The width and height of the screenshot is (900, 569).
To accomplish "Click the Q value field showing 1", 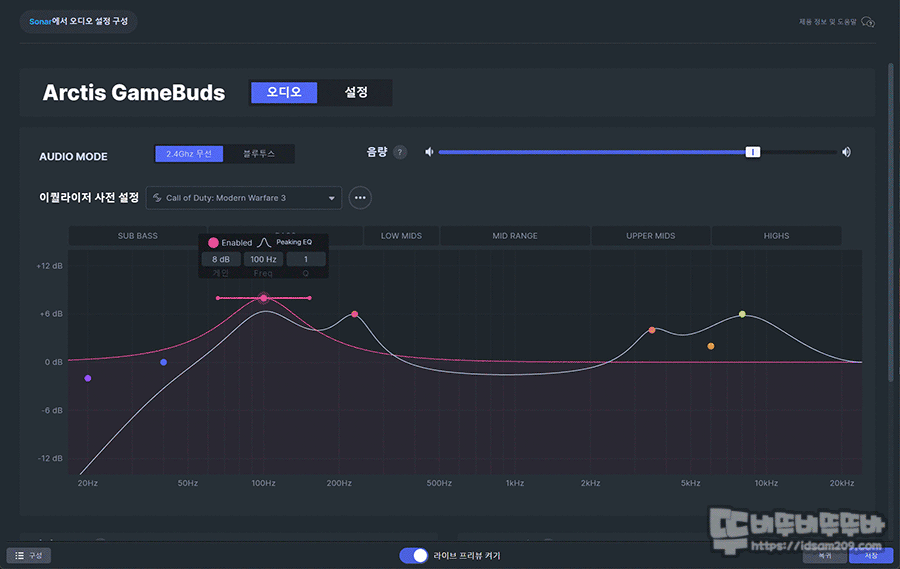I will [306, 259].
